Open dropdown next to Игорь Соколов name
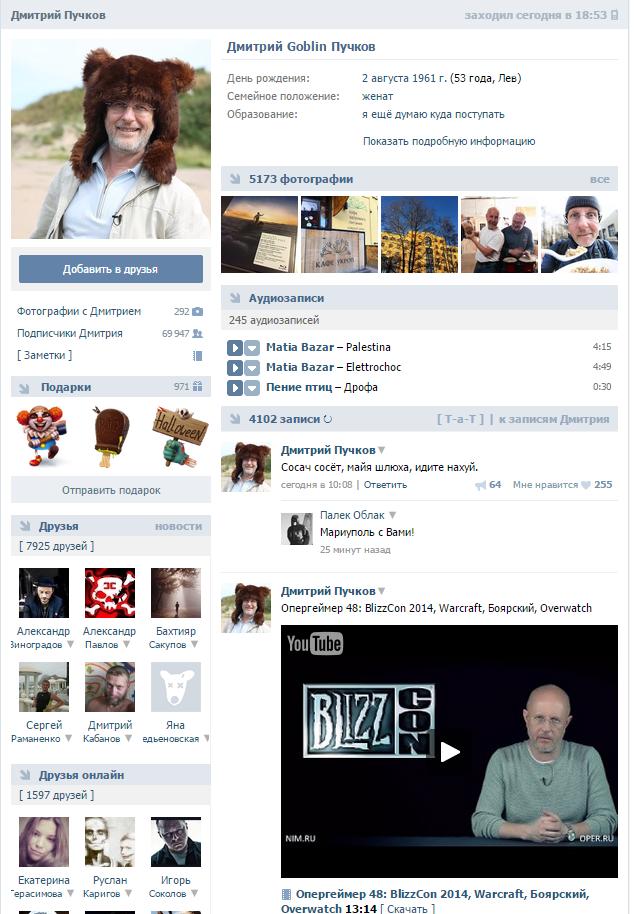The image size is (644, 914). (x=195, y=894)
